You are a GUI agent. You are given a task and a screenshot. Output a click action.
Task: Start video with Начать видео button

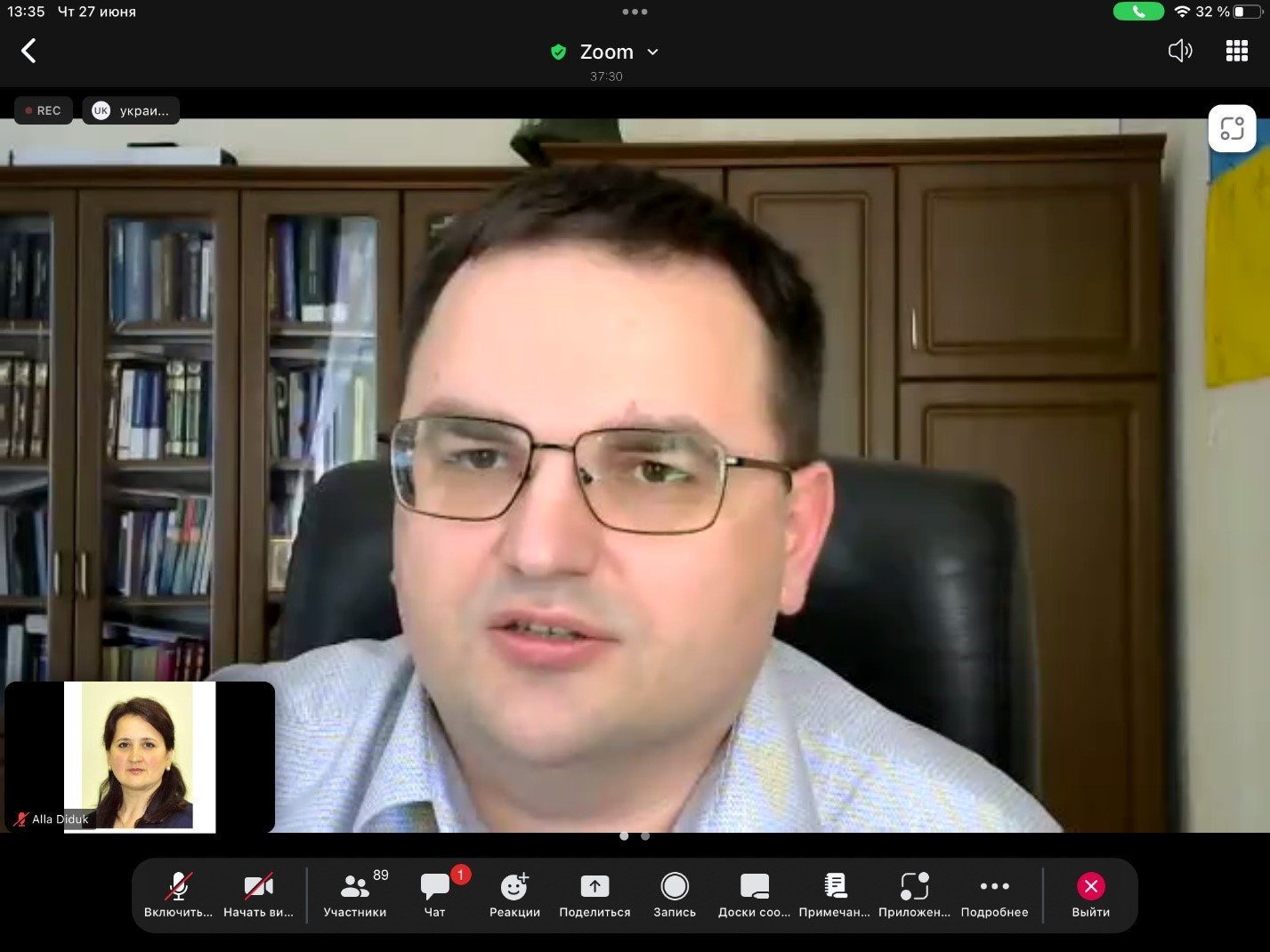point(258,895)
